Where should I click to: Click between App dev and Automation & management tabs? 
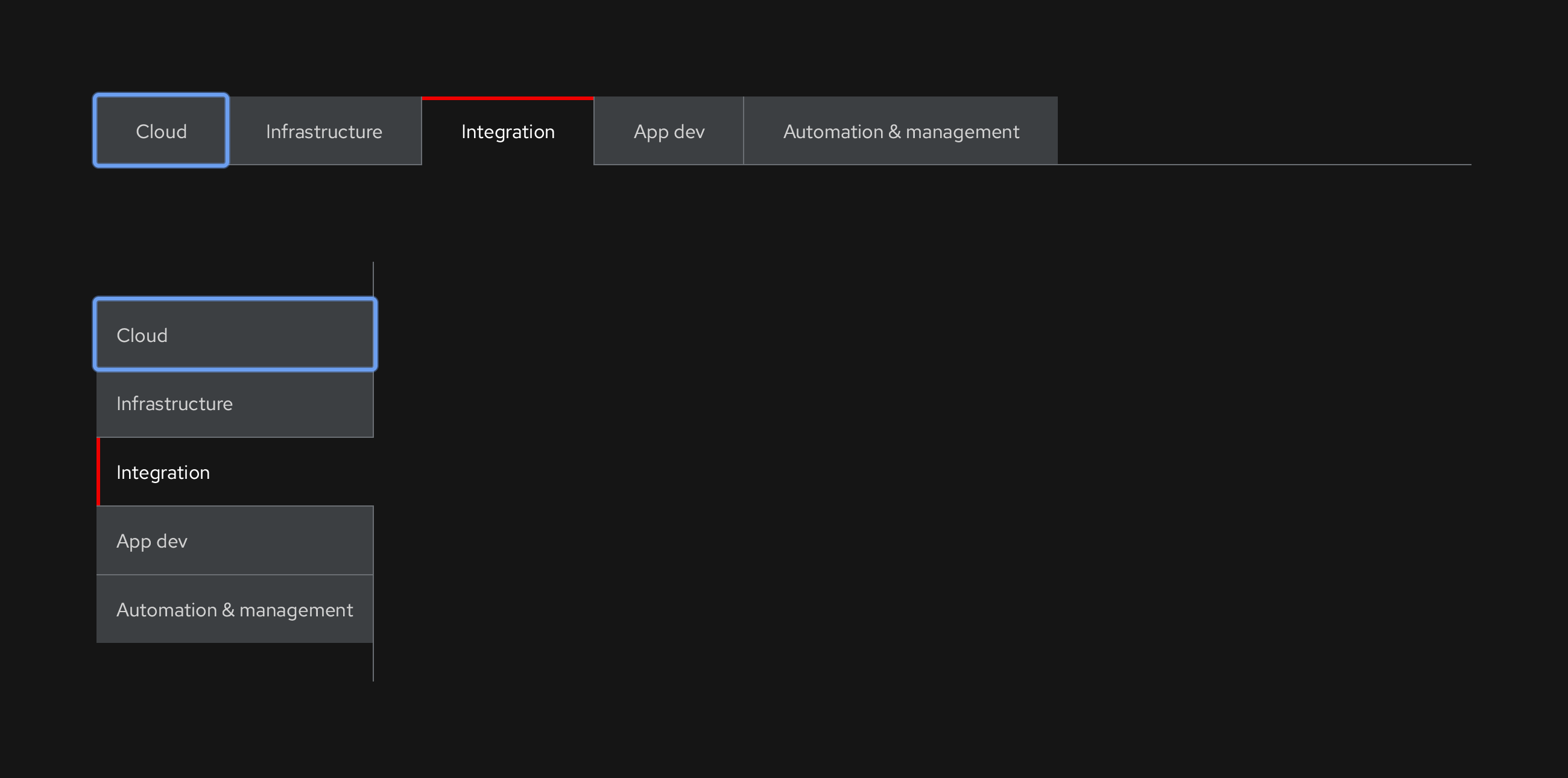744,130
